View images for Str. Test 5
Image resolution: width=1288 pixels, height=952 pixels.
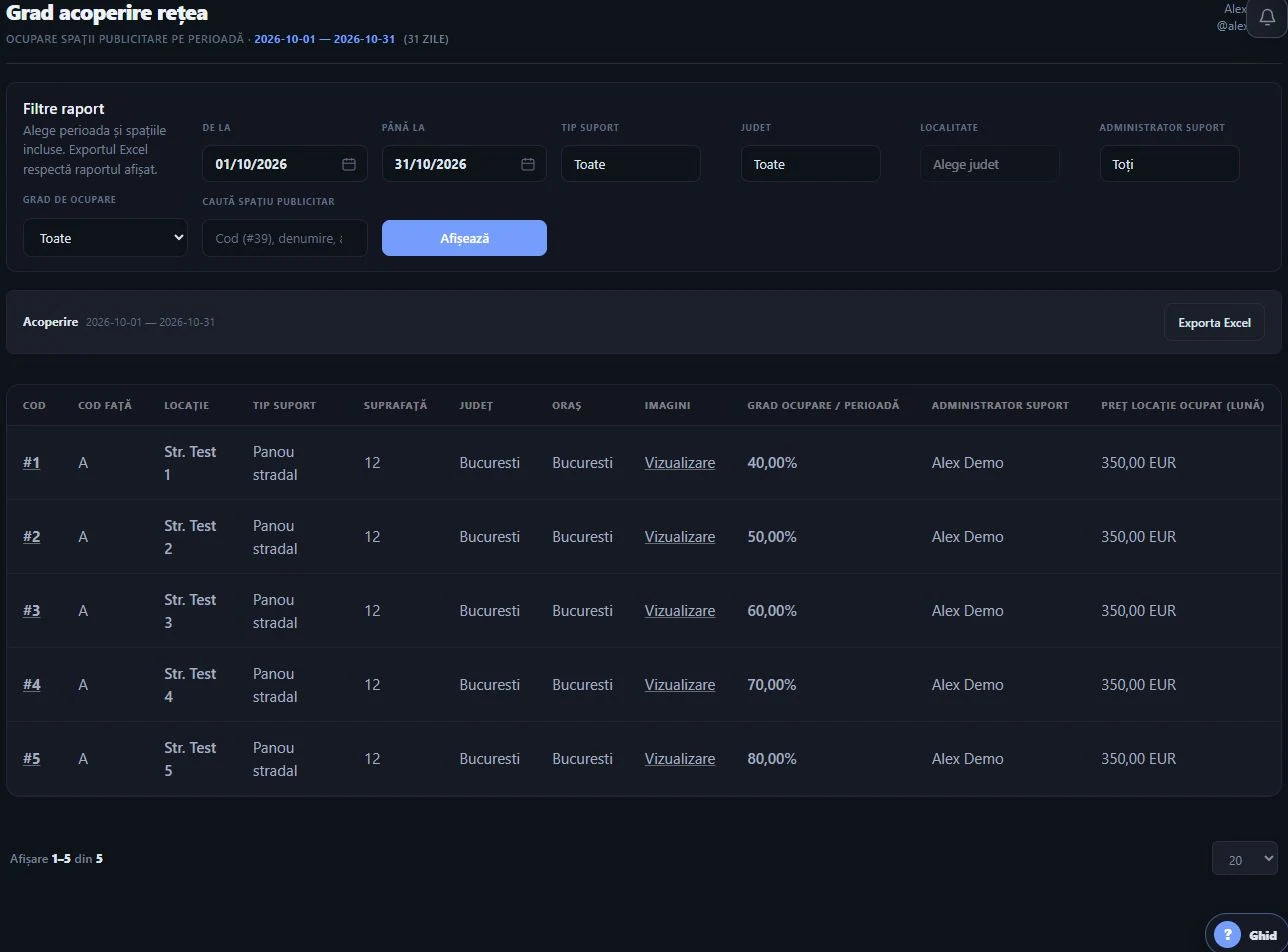pos(680,759)
